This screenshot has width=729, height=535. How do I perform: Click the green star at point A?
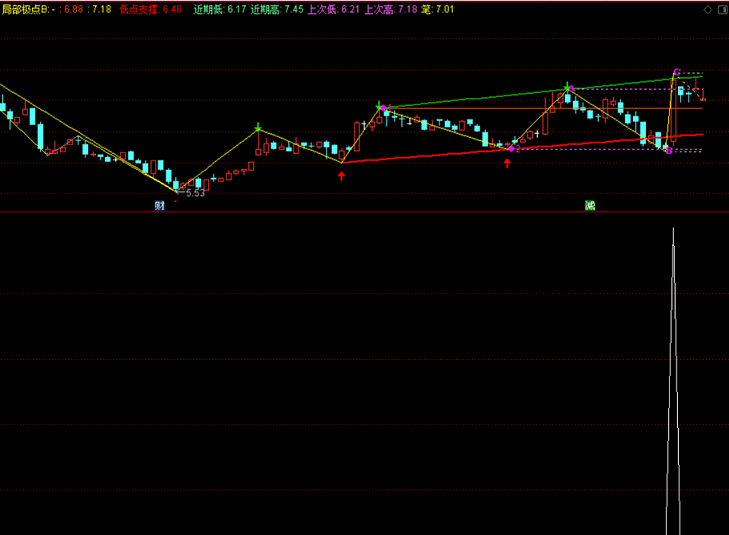[x=567, y=87]
